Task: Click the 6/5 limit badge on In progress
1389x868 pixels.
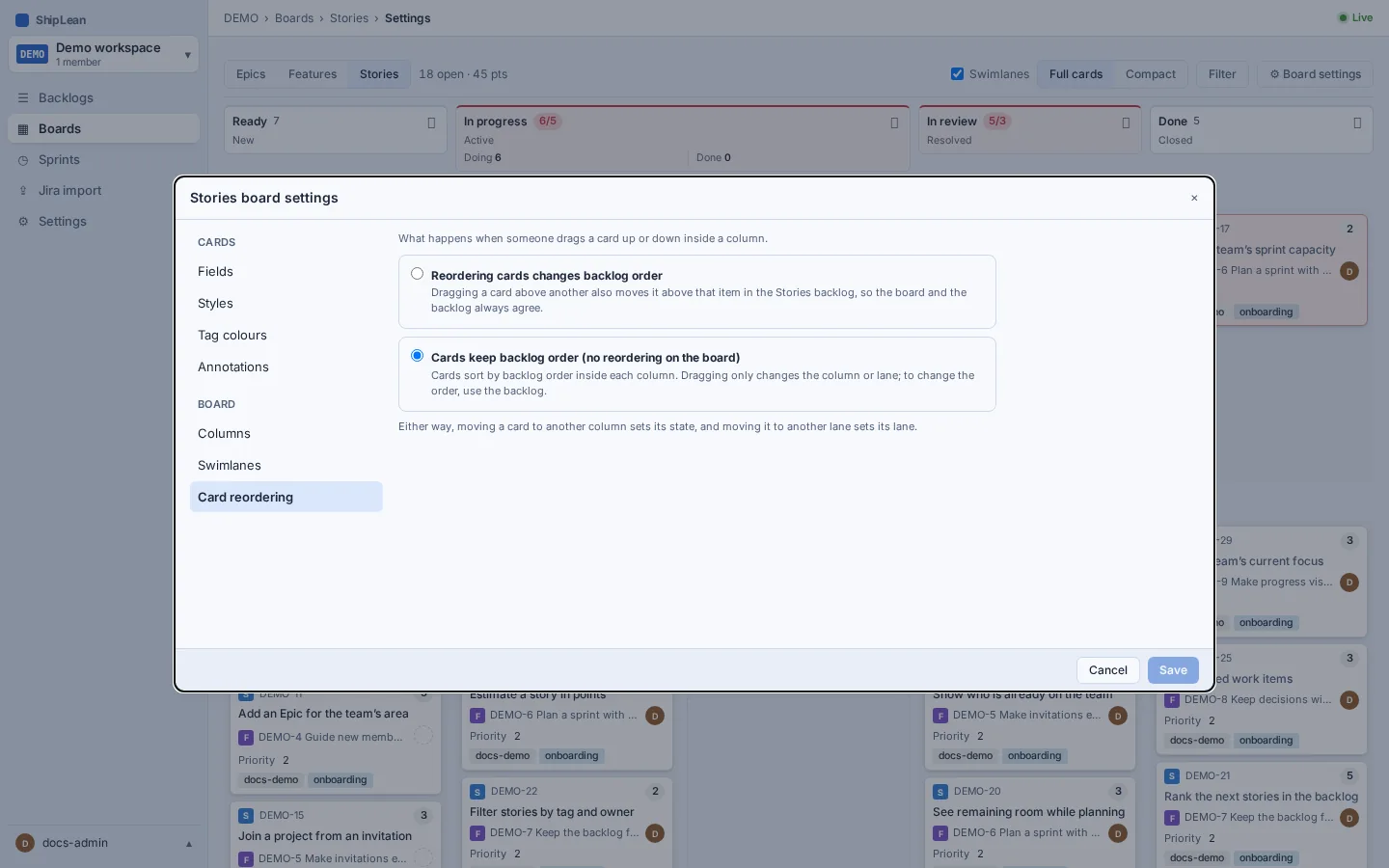Action: (548, 122)
